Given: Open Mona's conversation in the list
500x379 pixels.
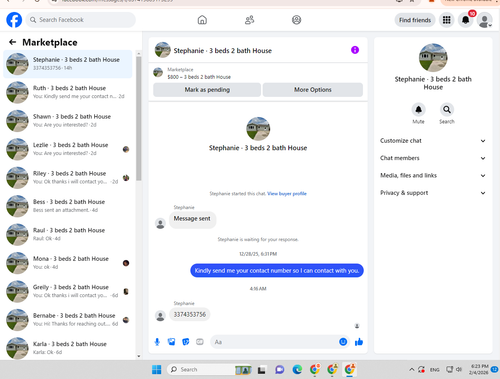Looking at the screenshot, I should pyautogui.click(x=68, y=263).
